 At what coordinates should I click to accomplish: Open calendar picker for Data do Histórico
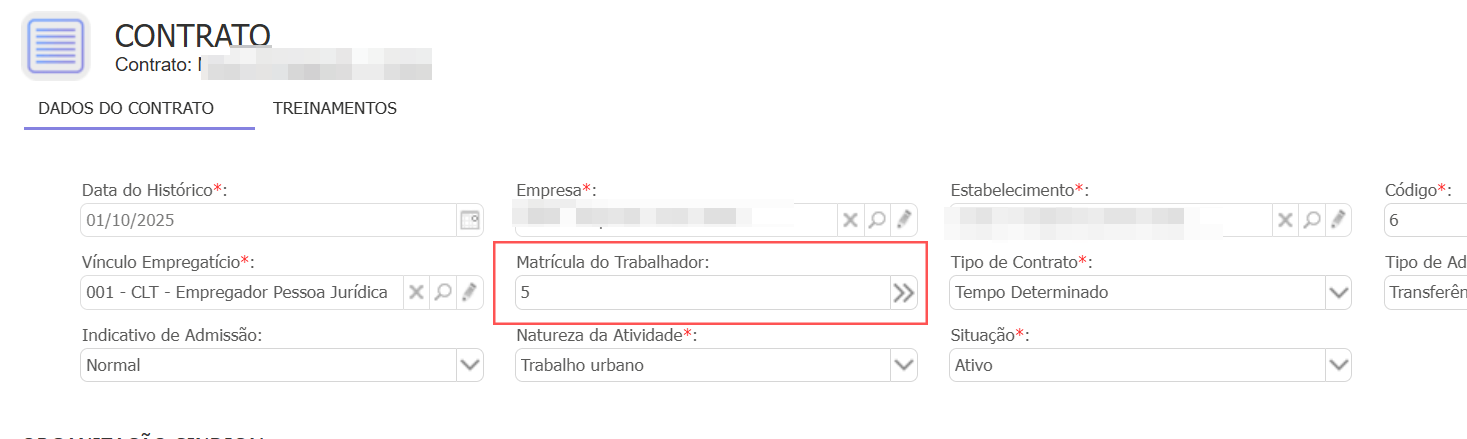tap(469, 220)
